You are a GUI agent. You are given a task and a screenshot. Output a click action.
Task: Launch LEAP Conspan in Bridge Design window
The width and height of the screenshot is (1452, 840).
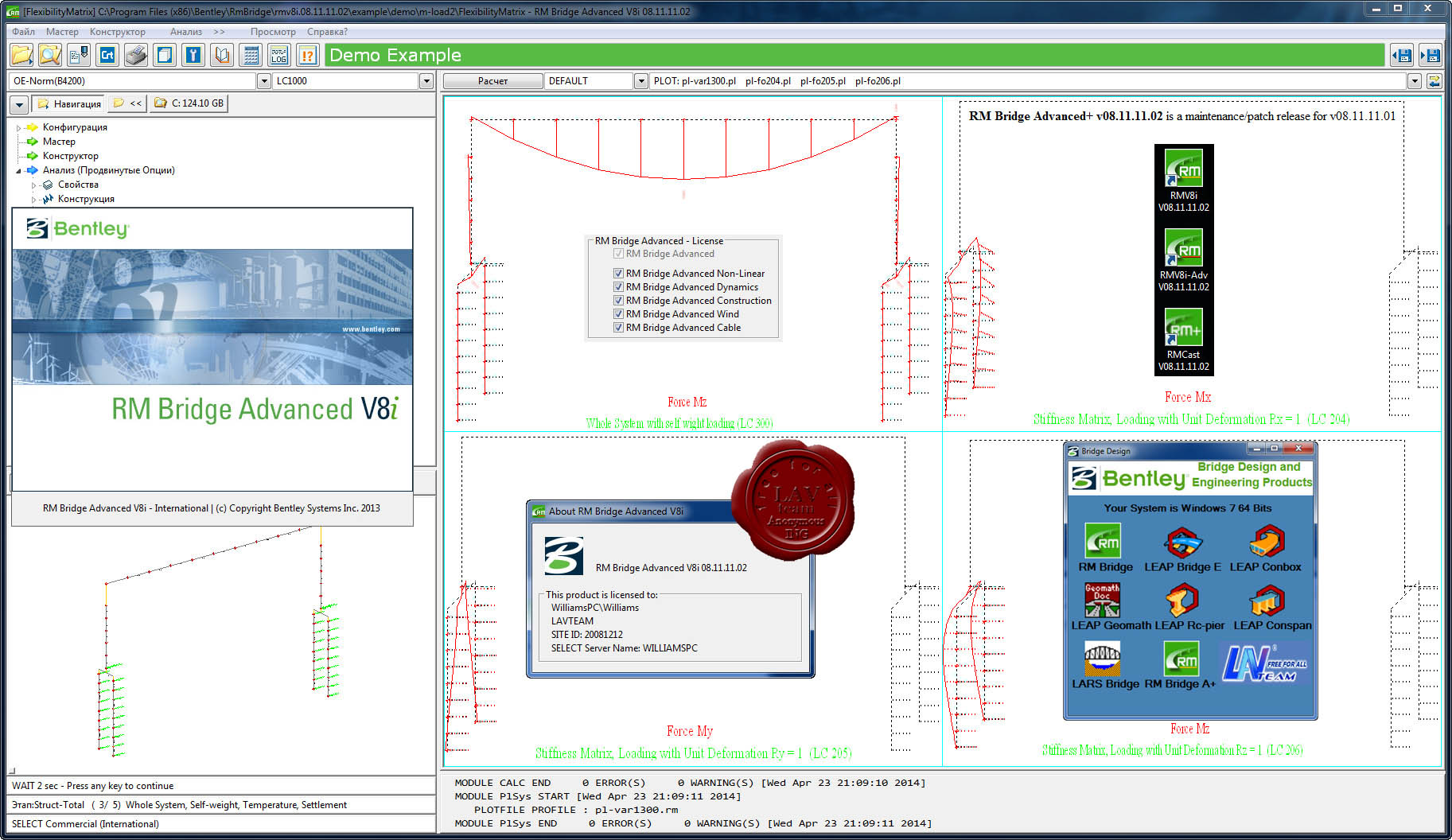pos(1267,600)
